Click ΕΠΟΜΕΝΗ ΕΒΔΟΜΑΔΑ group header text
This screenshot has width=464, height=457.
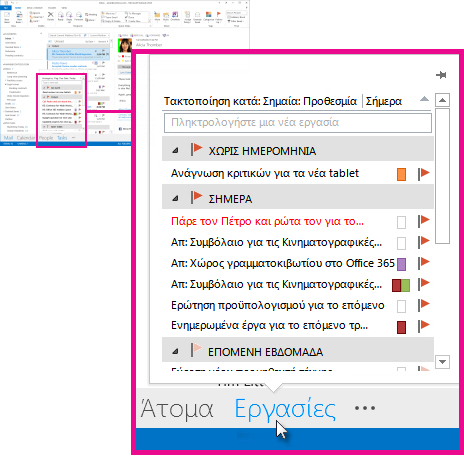coord(265,352)
